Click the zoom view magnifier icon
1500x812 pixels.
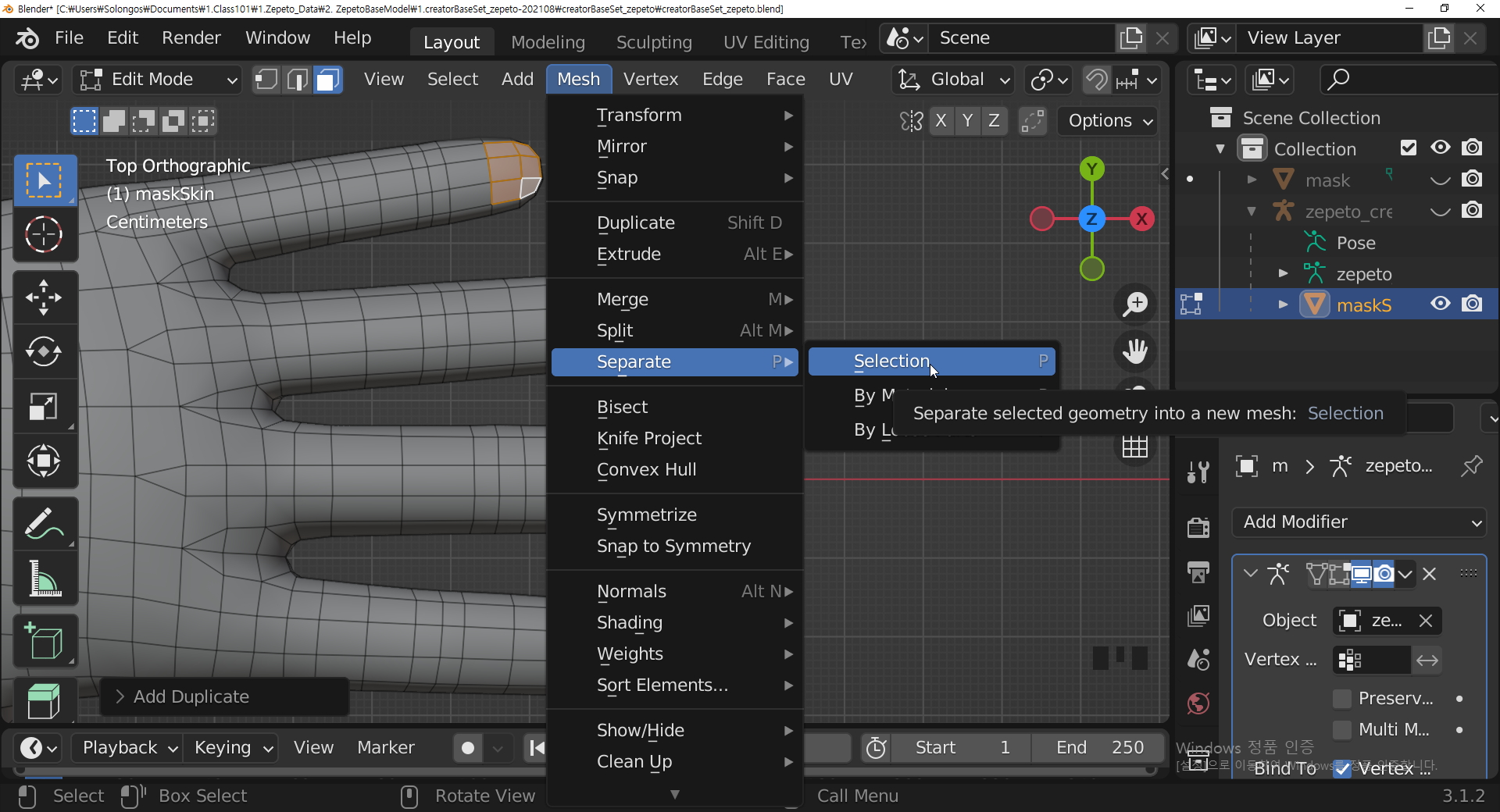click(x=1135, y=304)
